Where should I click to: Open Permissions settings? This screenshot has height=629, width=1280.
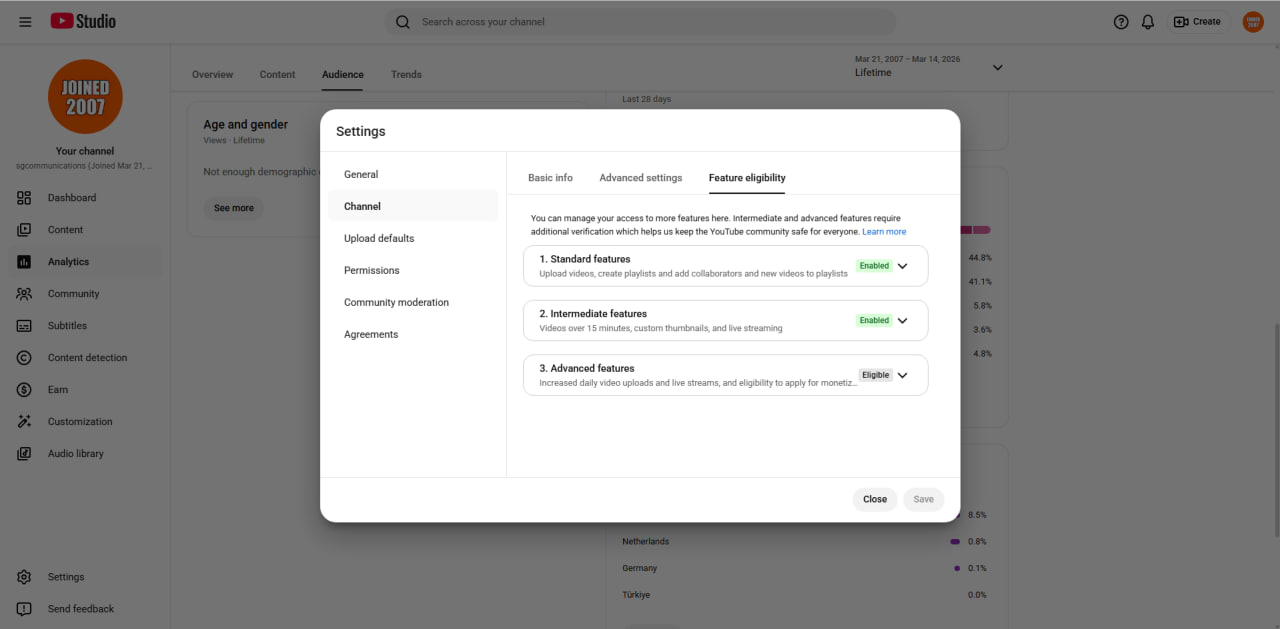[x=413, y=270]
